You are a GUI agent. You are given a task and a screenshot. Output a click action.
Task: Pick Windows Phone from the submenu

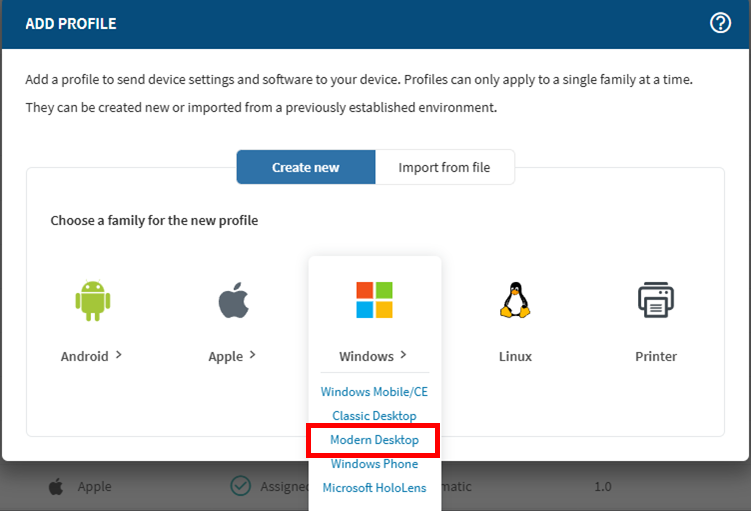[x=374, y=464]
